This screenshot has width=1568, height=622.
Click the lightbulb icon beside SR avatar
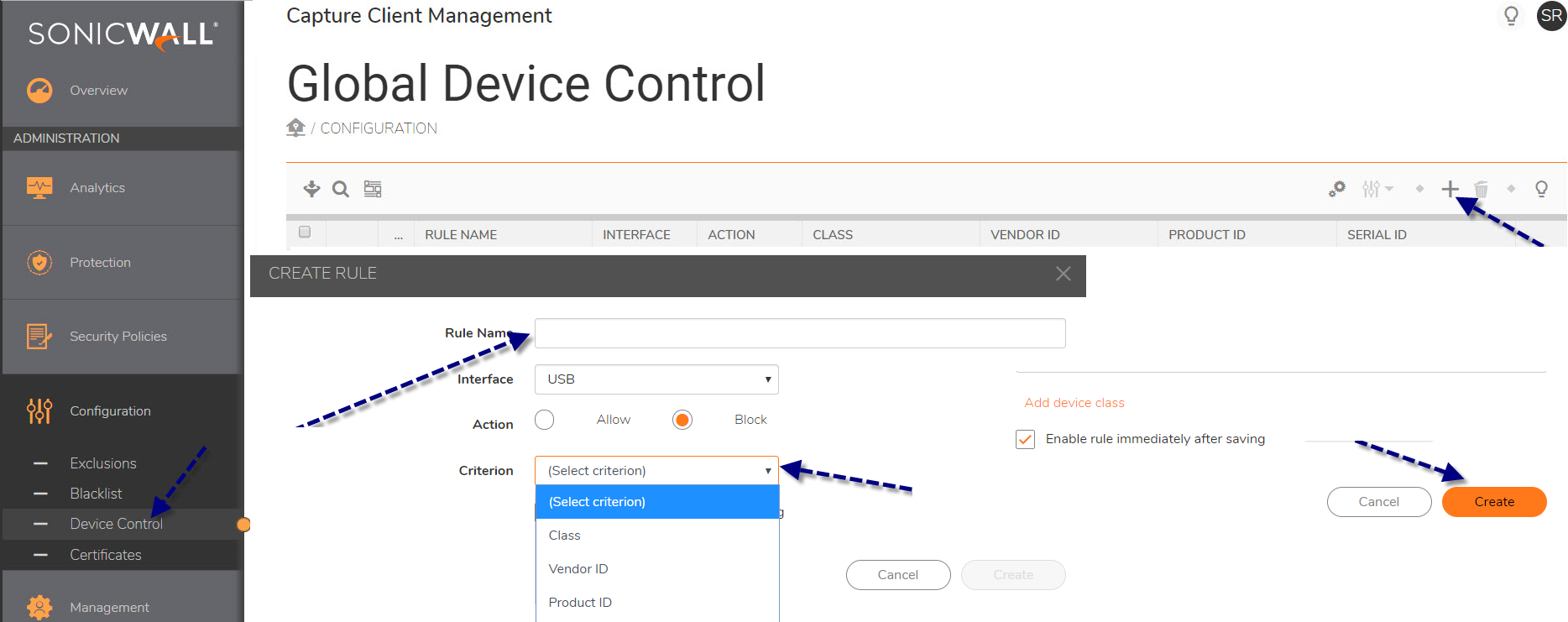pos(1511,16)
